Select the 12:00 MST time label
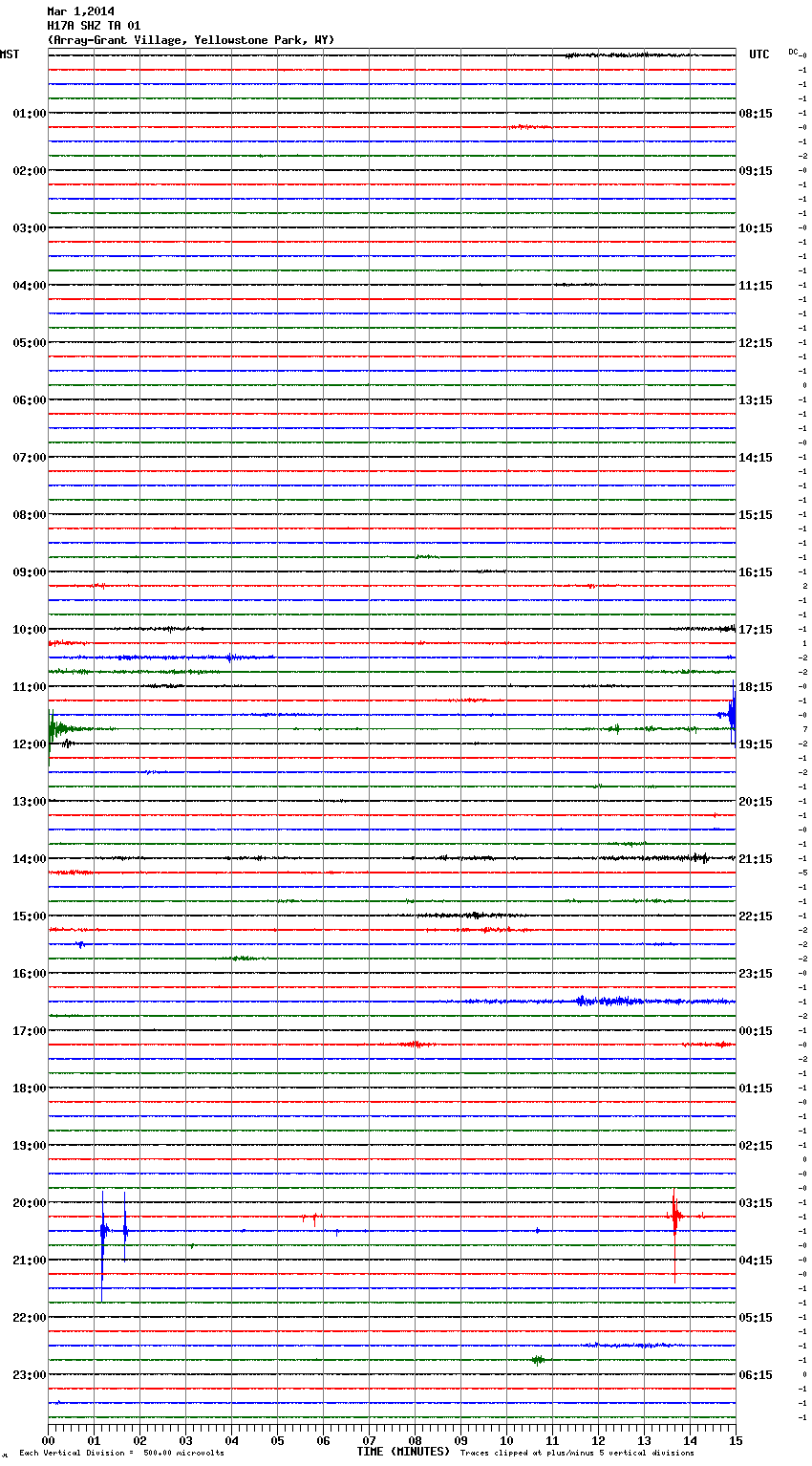The width and height of the screenshot is (812, 1466). 30,744
